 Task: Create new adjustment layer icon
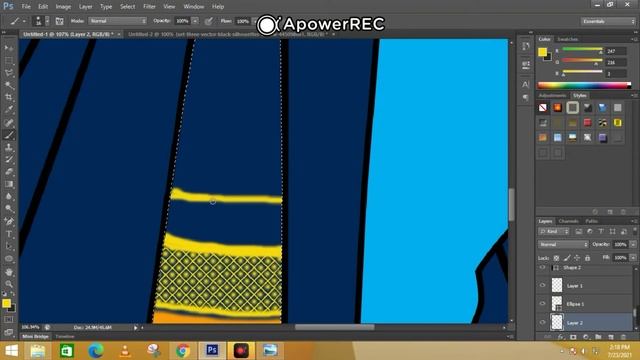tap(586, 337)
